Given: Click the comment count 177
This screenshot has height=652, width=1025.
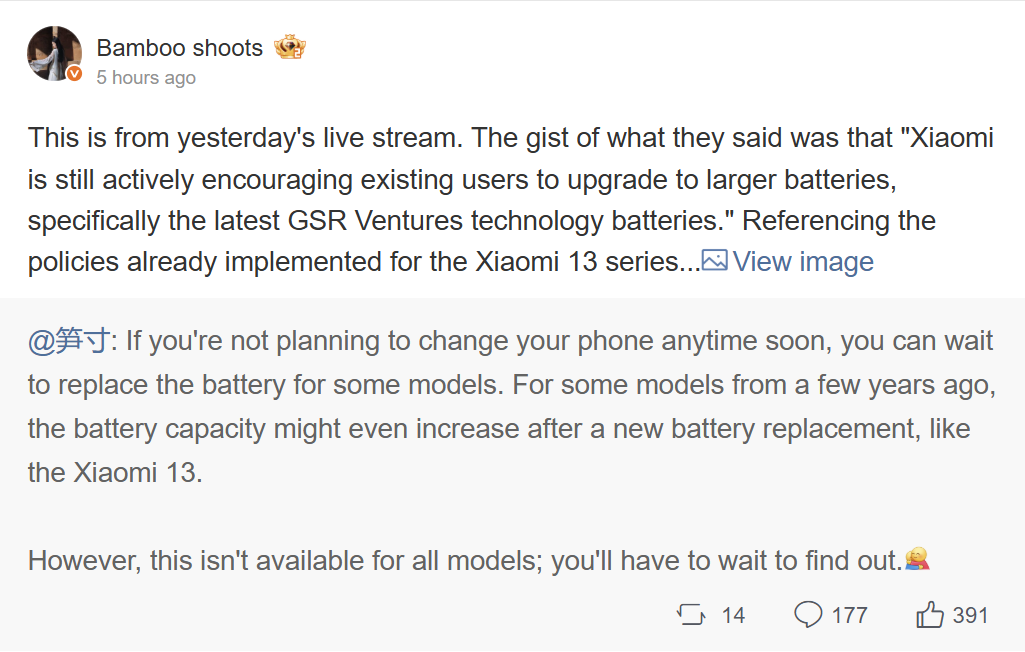Looking at the screenshot, I should [849, 615].
